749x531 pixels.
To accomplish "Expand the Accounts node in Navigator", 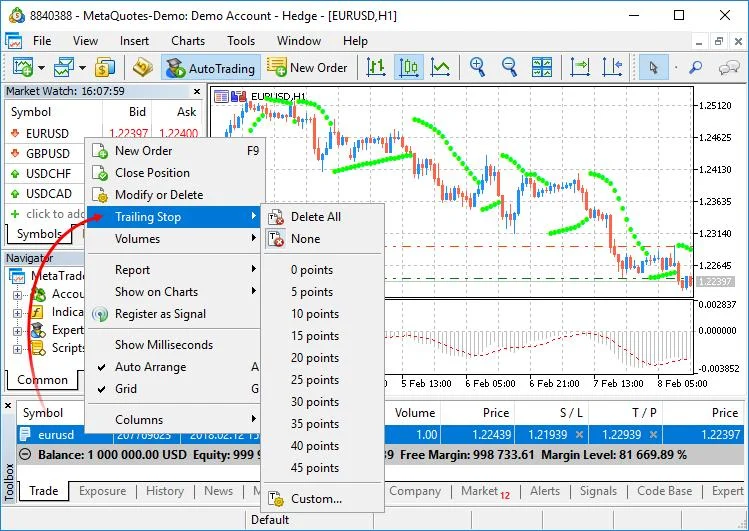I will point(17,295).
